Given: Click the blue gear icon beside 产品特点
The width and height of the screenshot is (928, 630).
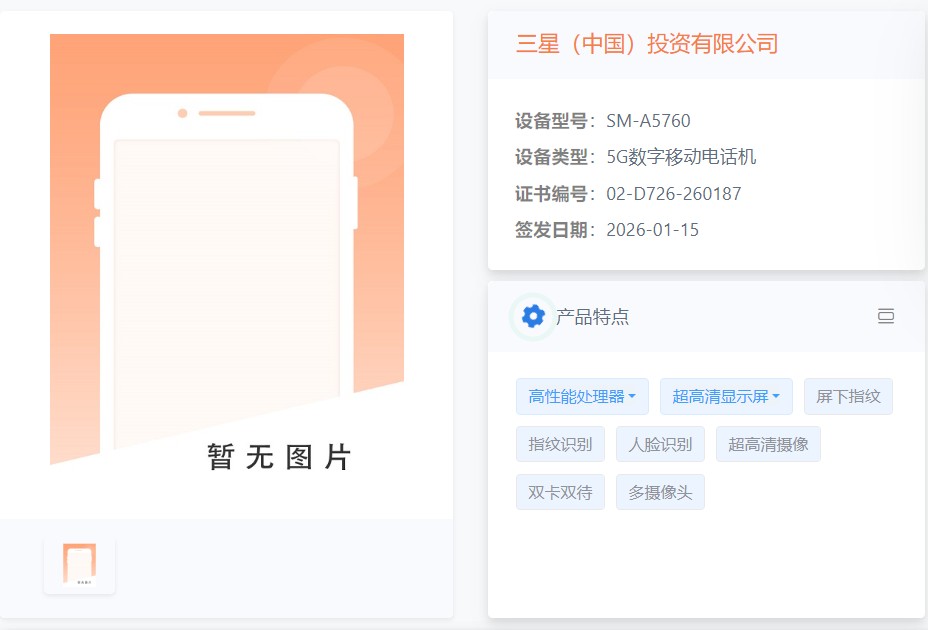Looking at the screenshot, I should click(532, 316).
